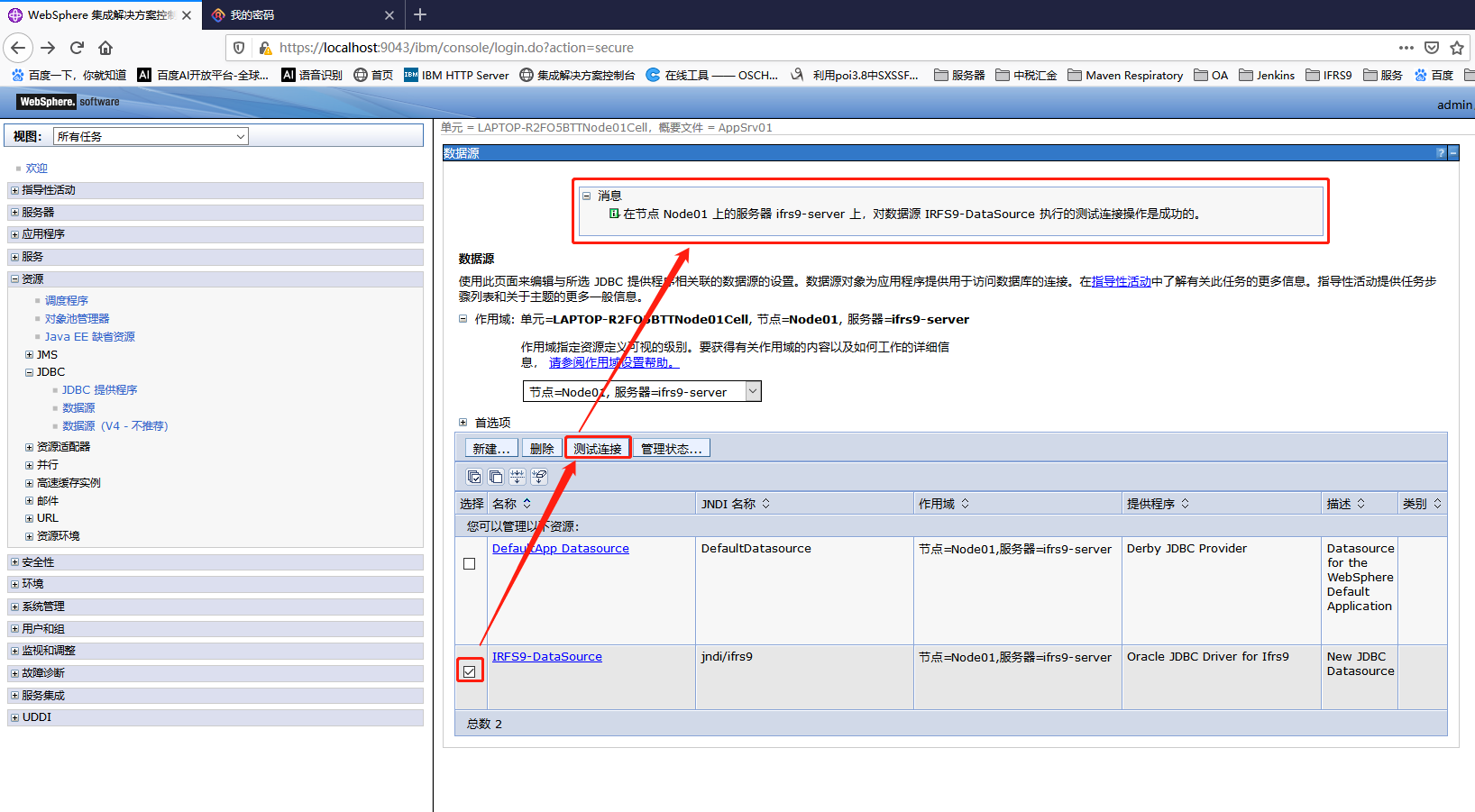Click the browser address bar
This screenshot has height=812, width=1475.
[631, 48]
